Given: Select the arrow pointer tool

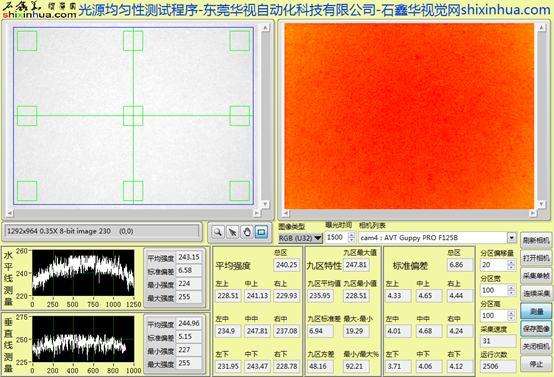Looking at the screenshot, I should 232,232.
